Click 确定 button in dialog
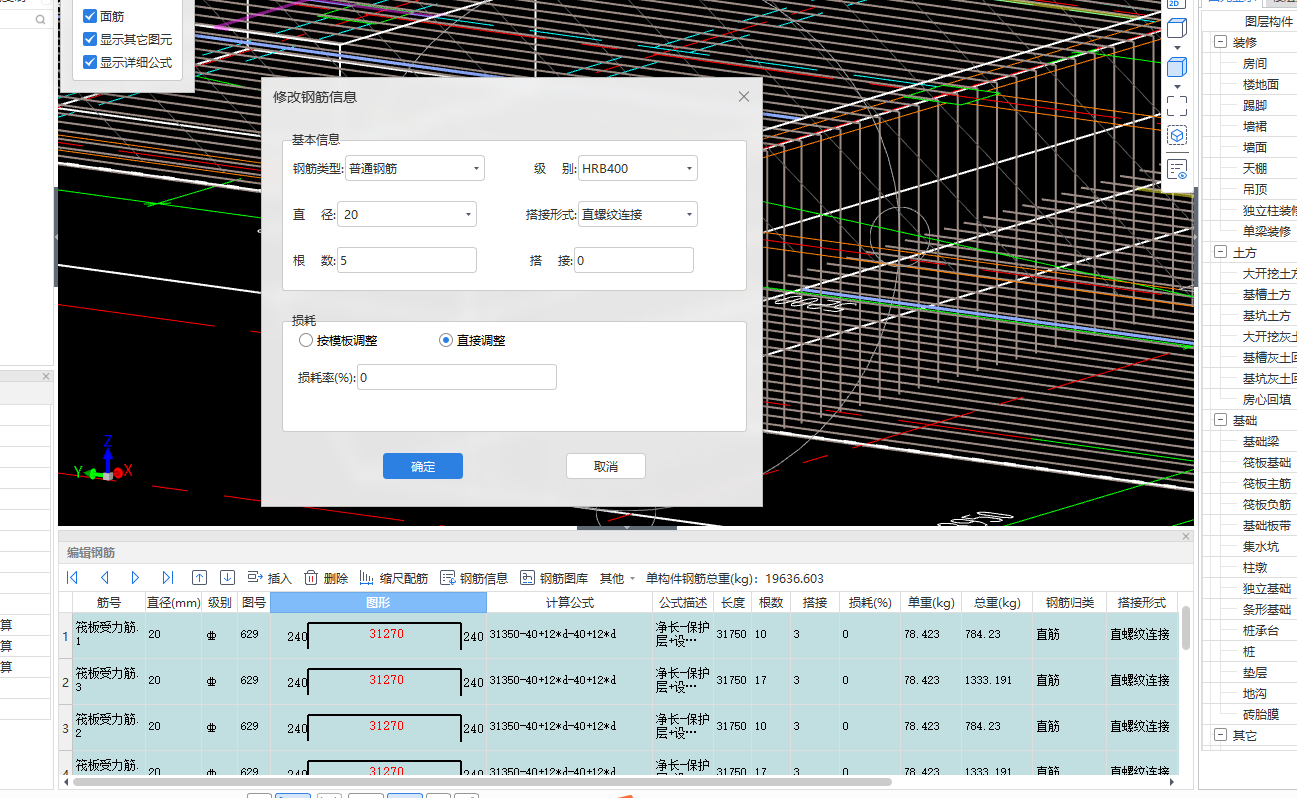The image size is (1297, 798). [x=423, y=466]
